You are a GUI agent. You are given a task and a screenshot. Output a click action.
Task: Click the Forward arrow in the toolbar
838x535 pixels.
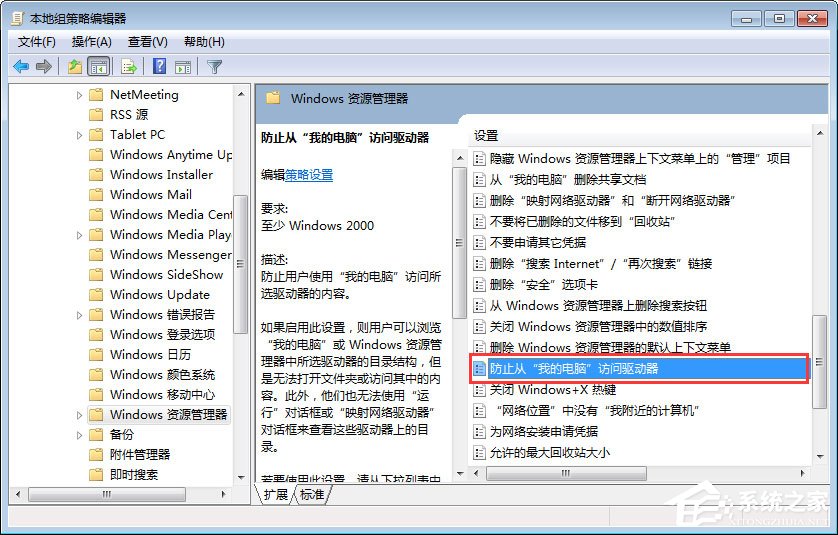43,66
